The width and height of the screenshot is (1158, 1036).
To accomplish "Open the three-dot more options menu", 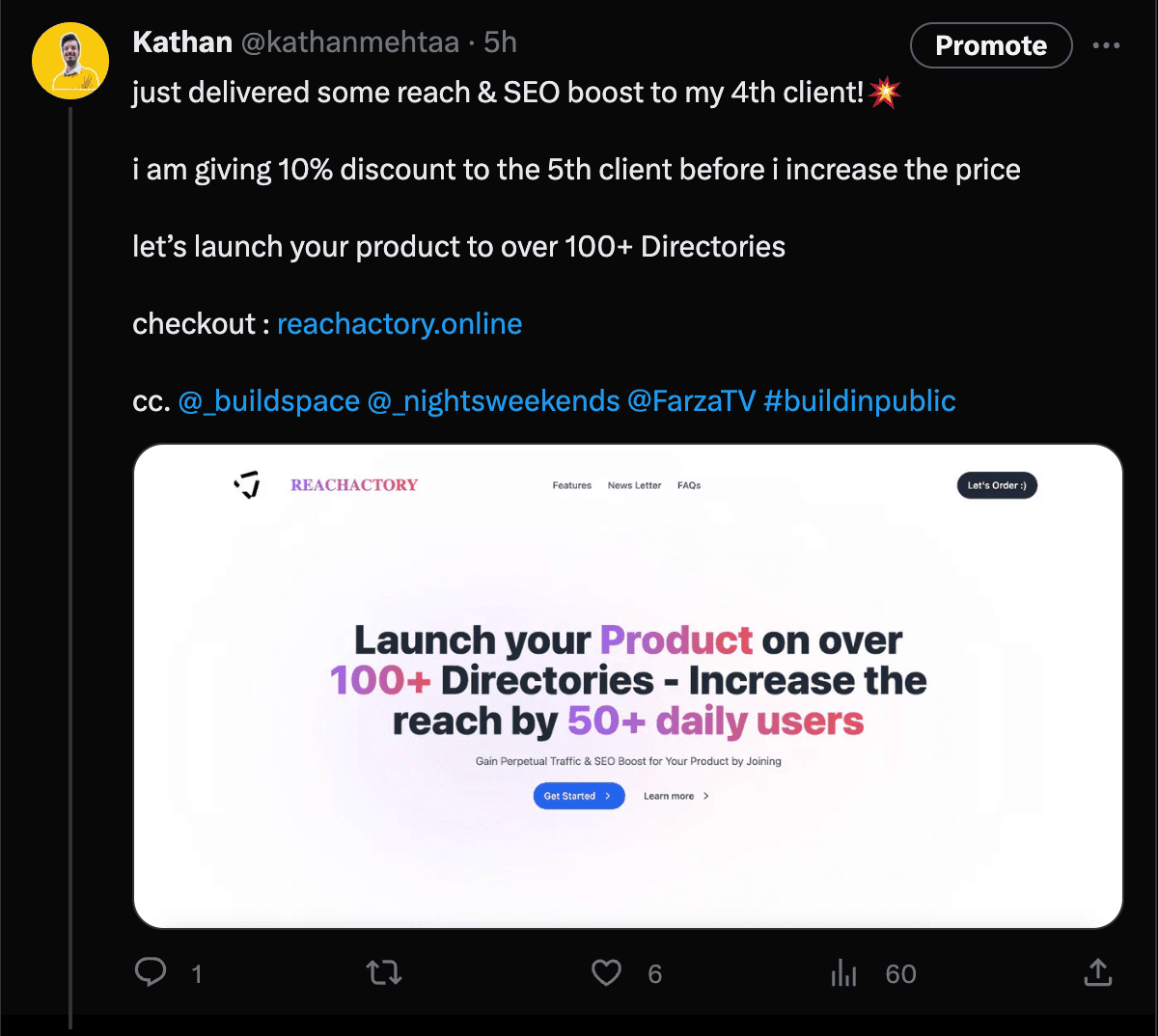I will pos(1106,45).
